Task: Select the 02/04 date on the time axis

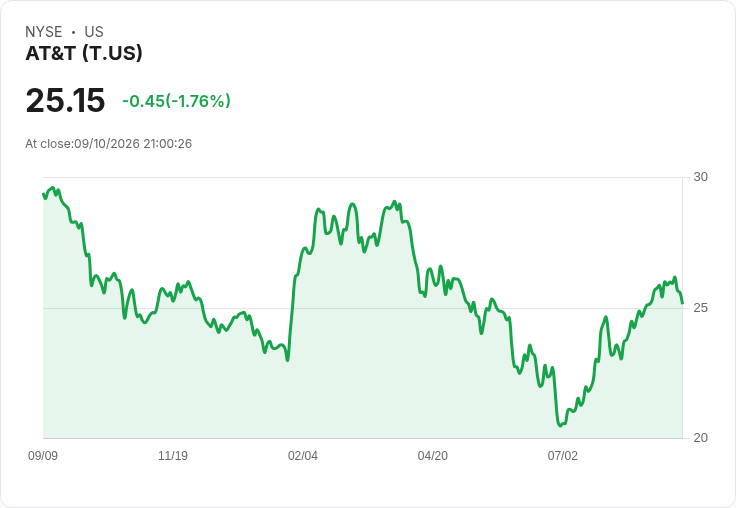Action: point(303,456)
